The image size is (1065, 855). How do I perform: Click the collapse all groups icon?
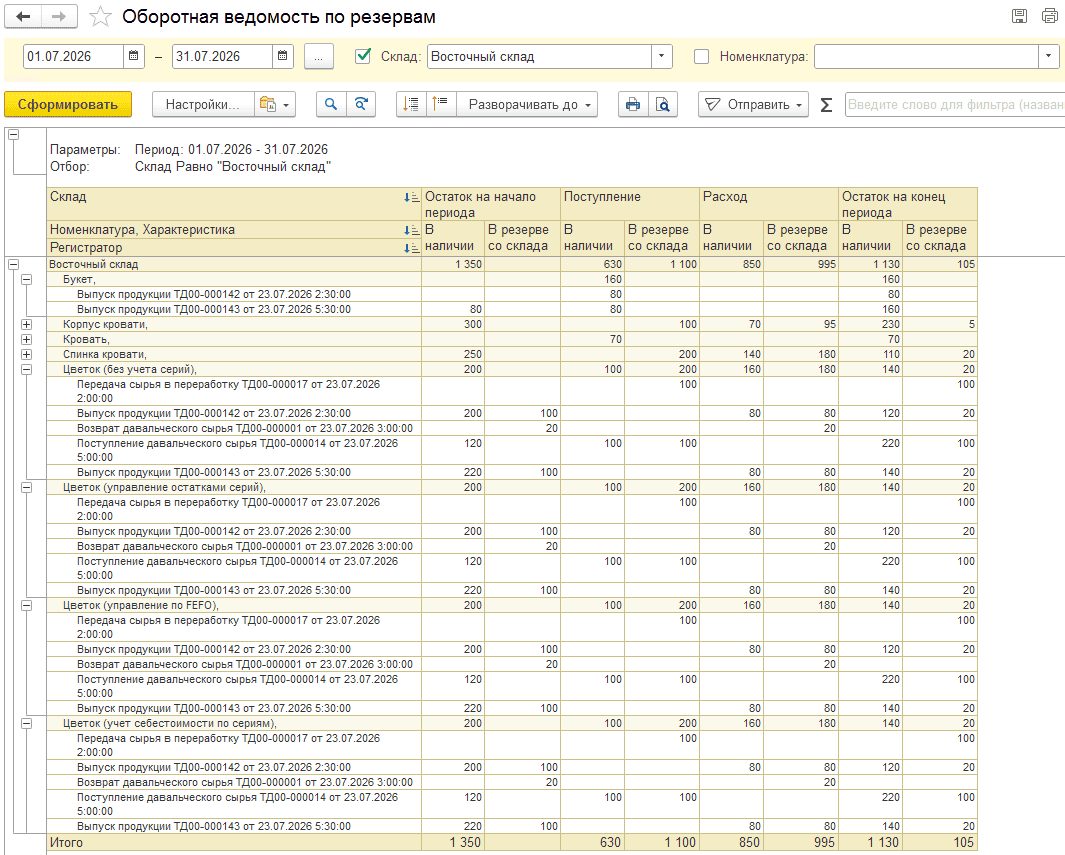(x=441, y=105)
